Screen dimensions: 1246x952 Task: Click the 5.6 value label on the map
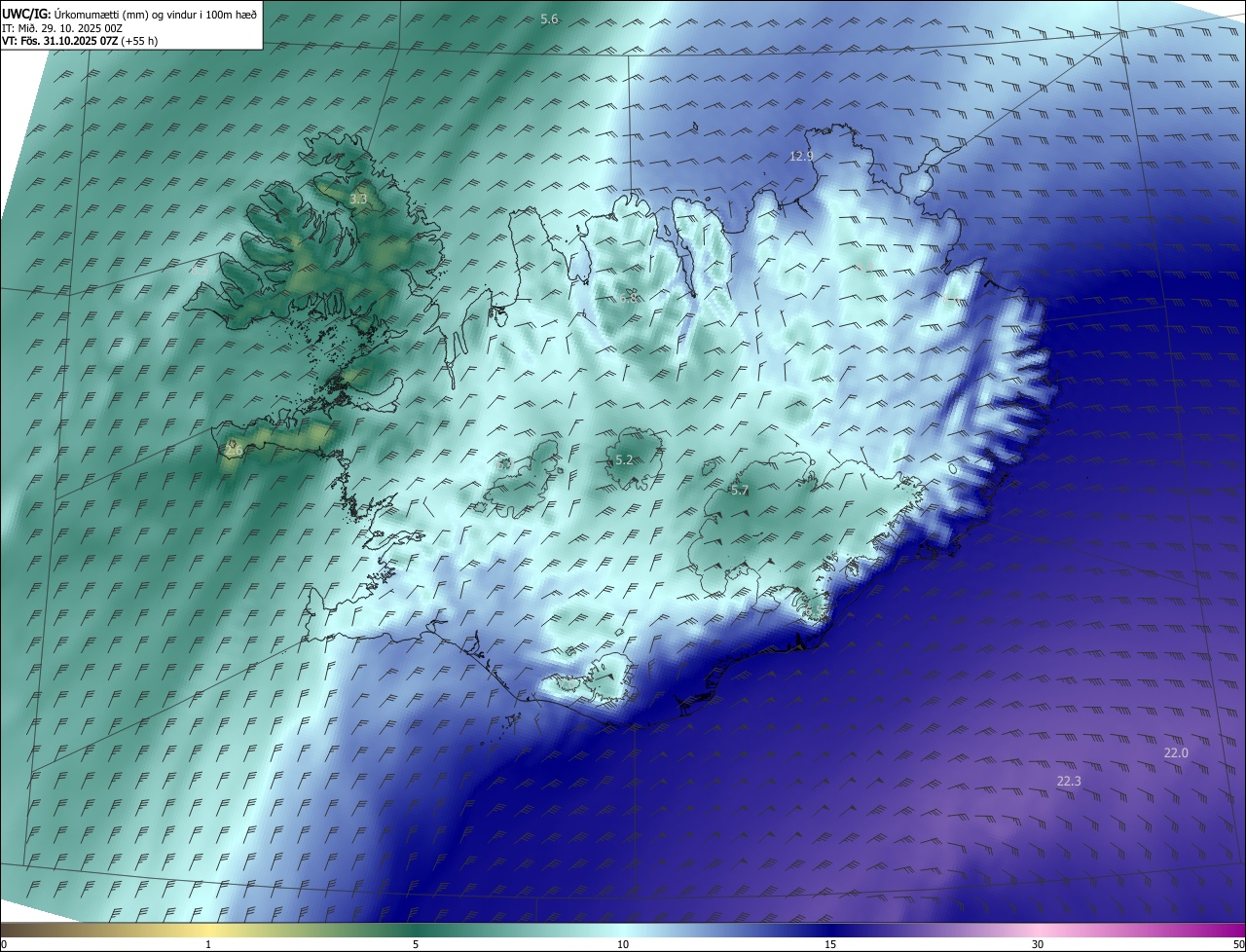[549, 19]
